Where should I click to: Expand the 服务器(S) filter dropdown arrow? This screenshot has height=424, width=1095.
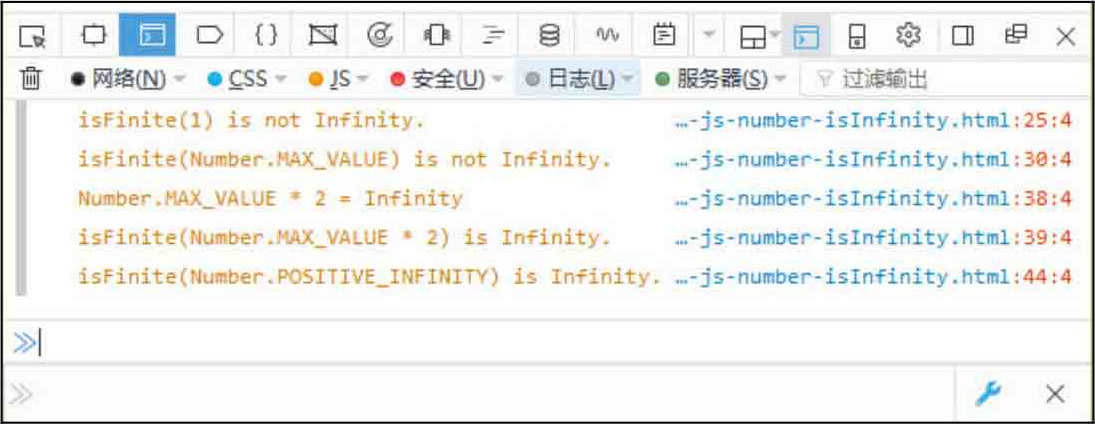779,79
